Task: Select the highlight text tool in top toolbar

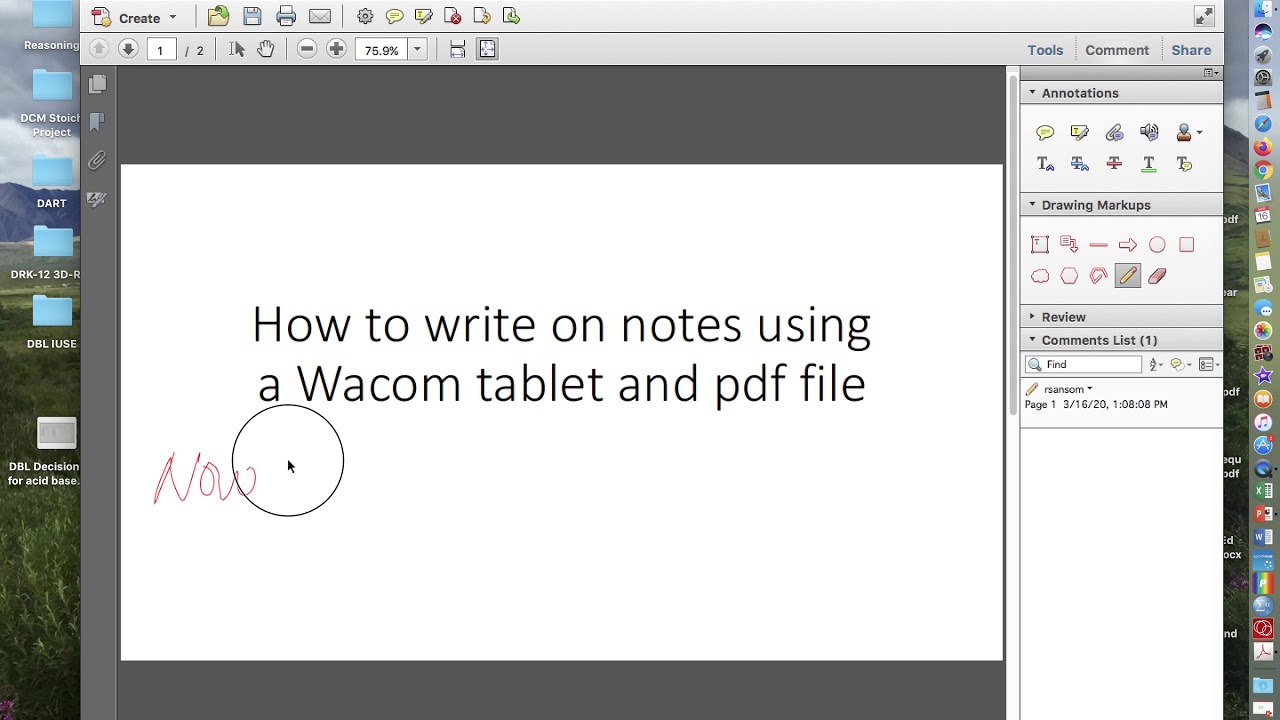Action: click(423, 16)
